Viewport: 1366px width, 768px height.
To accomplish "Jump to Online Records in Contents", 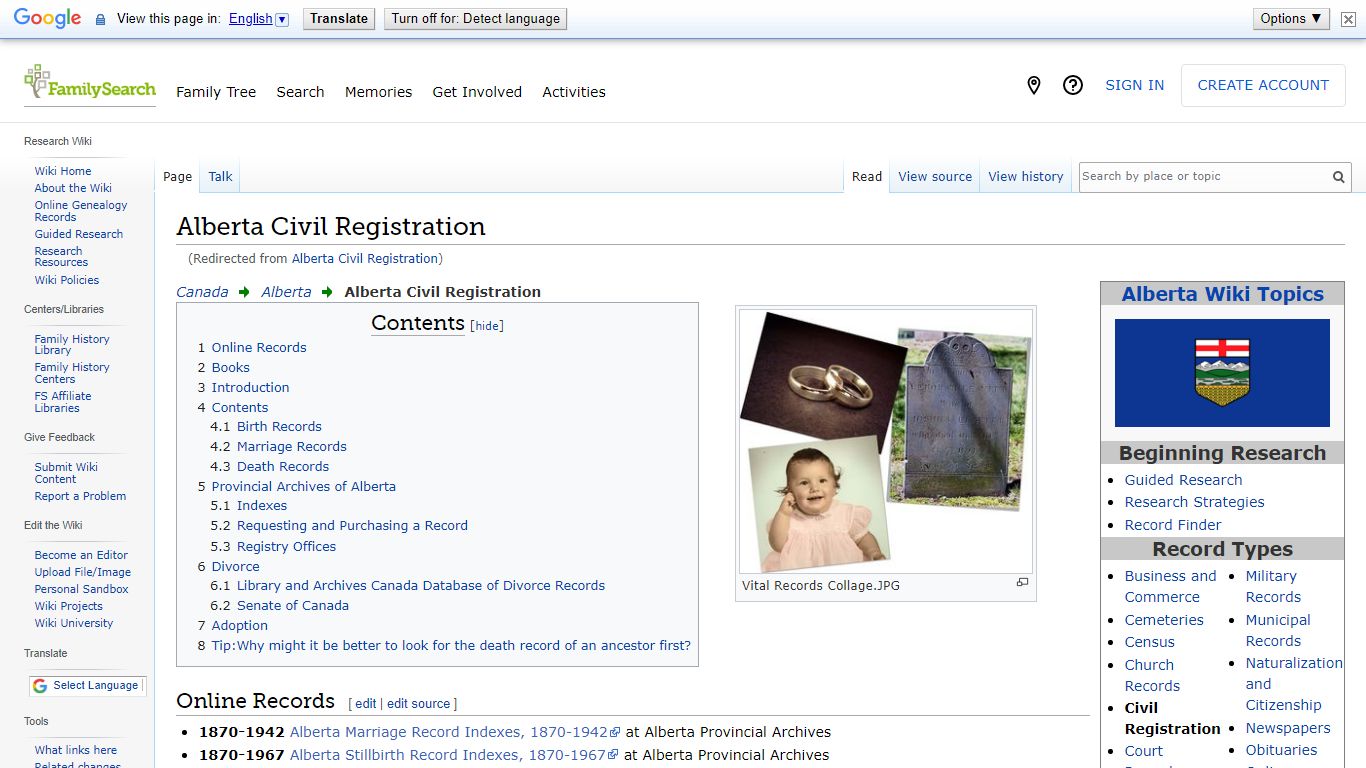I will [259, 347].
